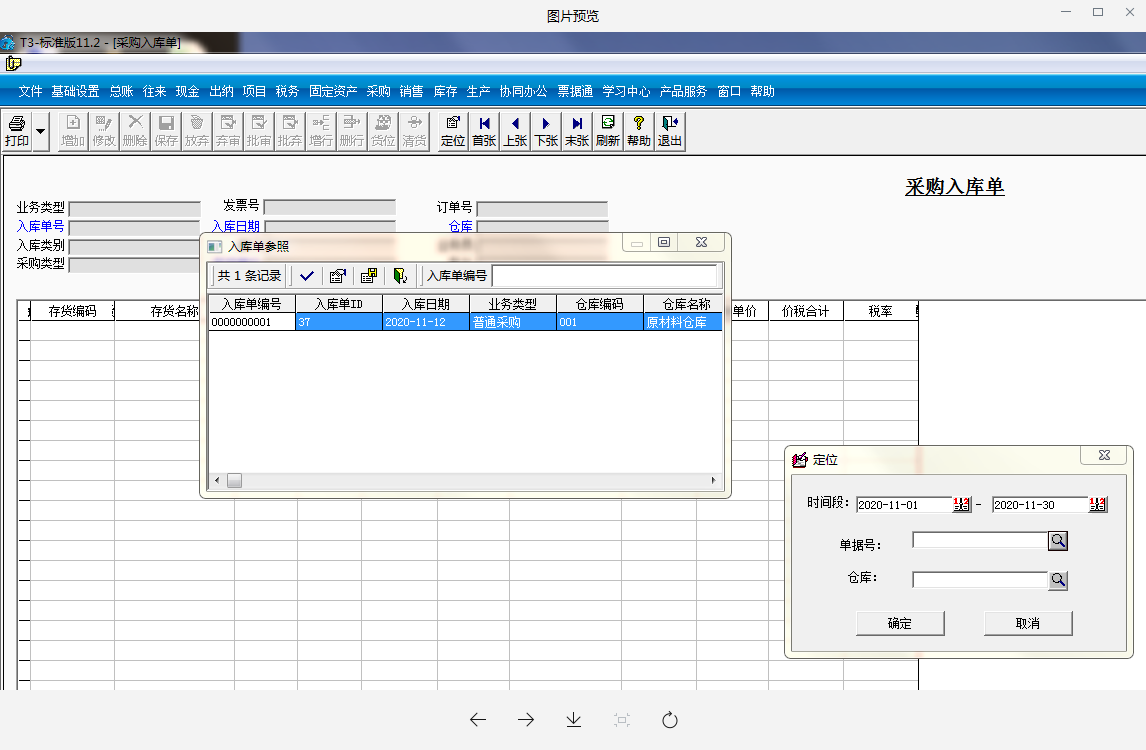Viewport: 1146px width, 750px height.
Task: Click the search icon beside 仓库 field in 定位
Action: 1058,580
